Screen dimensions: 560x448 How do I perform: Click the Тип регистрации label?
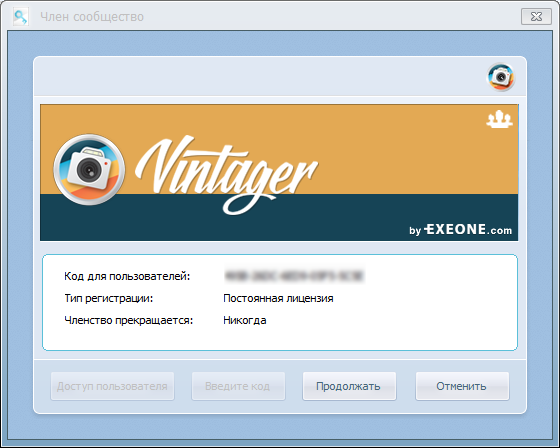point(109,298)
